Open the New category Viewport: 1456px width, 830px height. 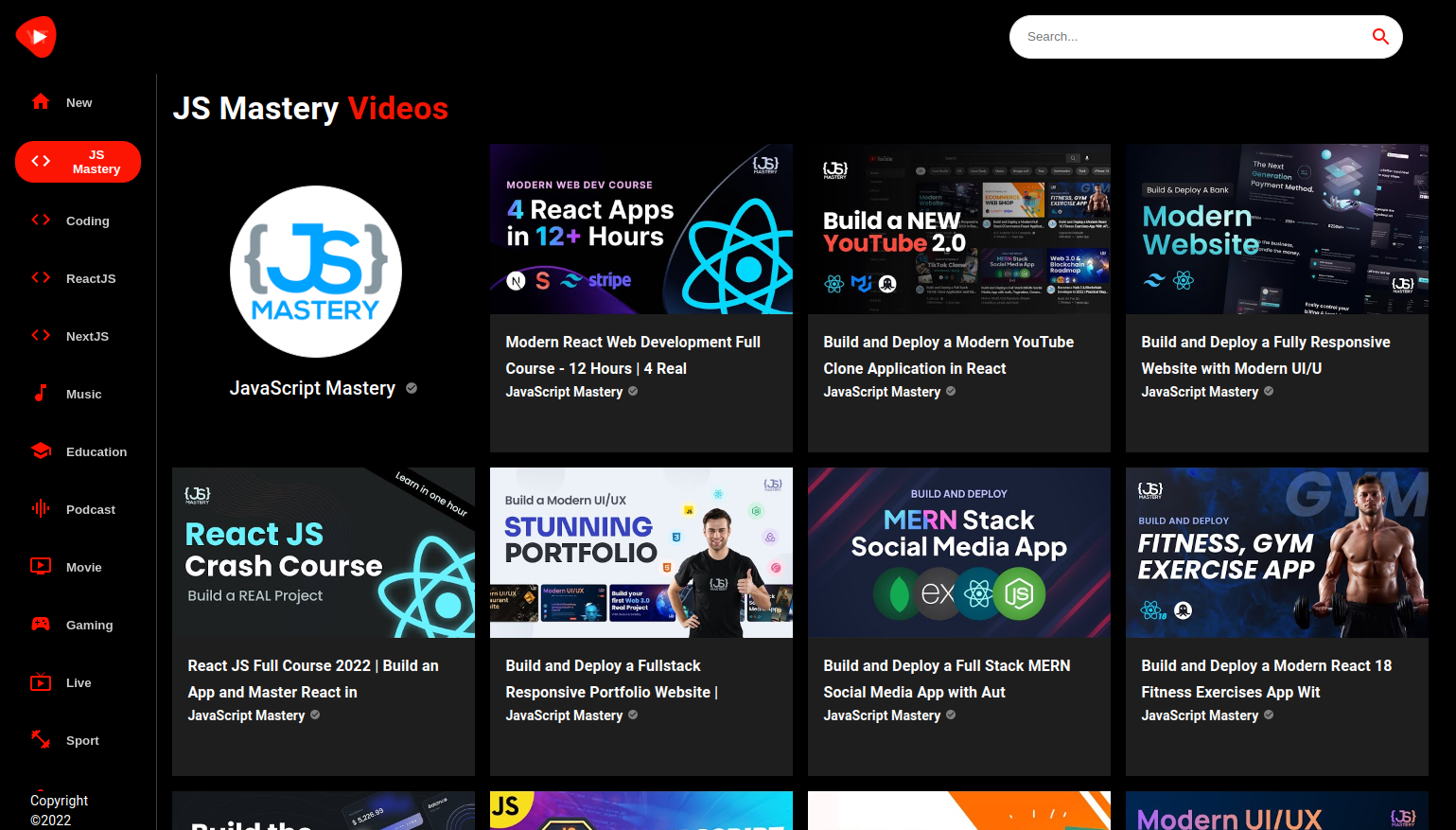[78, 102]
